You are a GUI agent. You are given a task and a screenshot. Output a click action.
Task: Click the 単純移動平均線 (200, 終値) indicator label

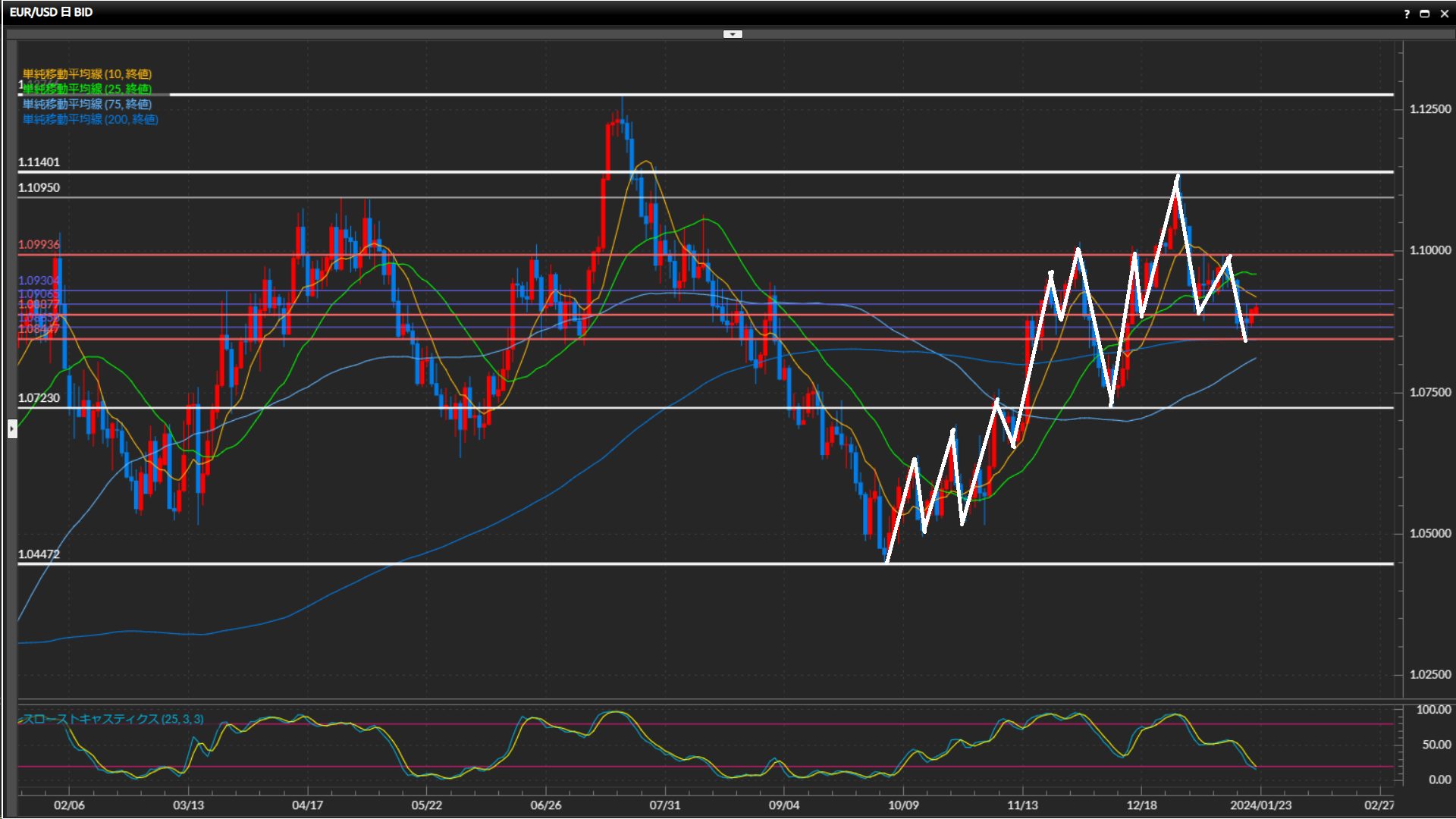coord(90,119)
